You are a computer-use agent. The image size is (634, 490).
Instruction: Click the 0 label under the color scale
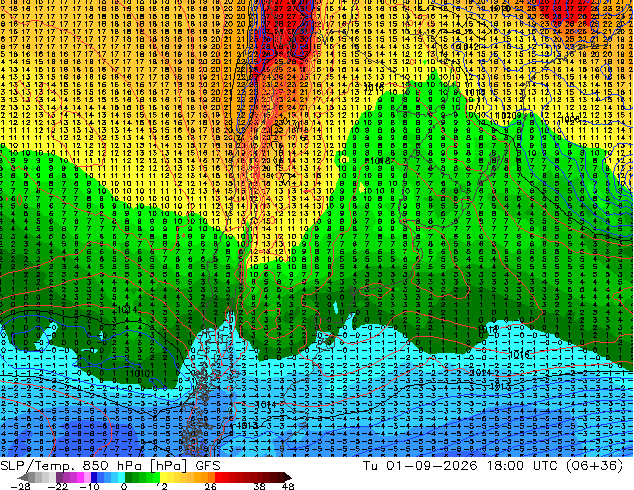pyautogui.click(x=124, y=486)
